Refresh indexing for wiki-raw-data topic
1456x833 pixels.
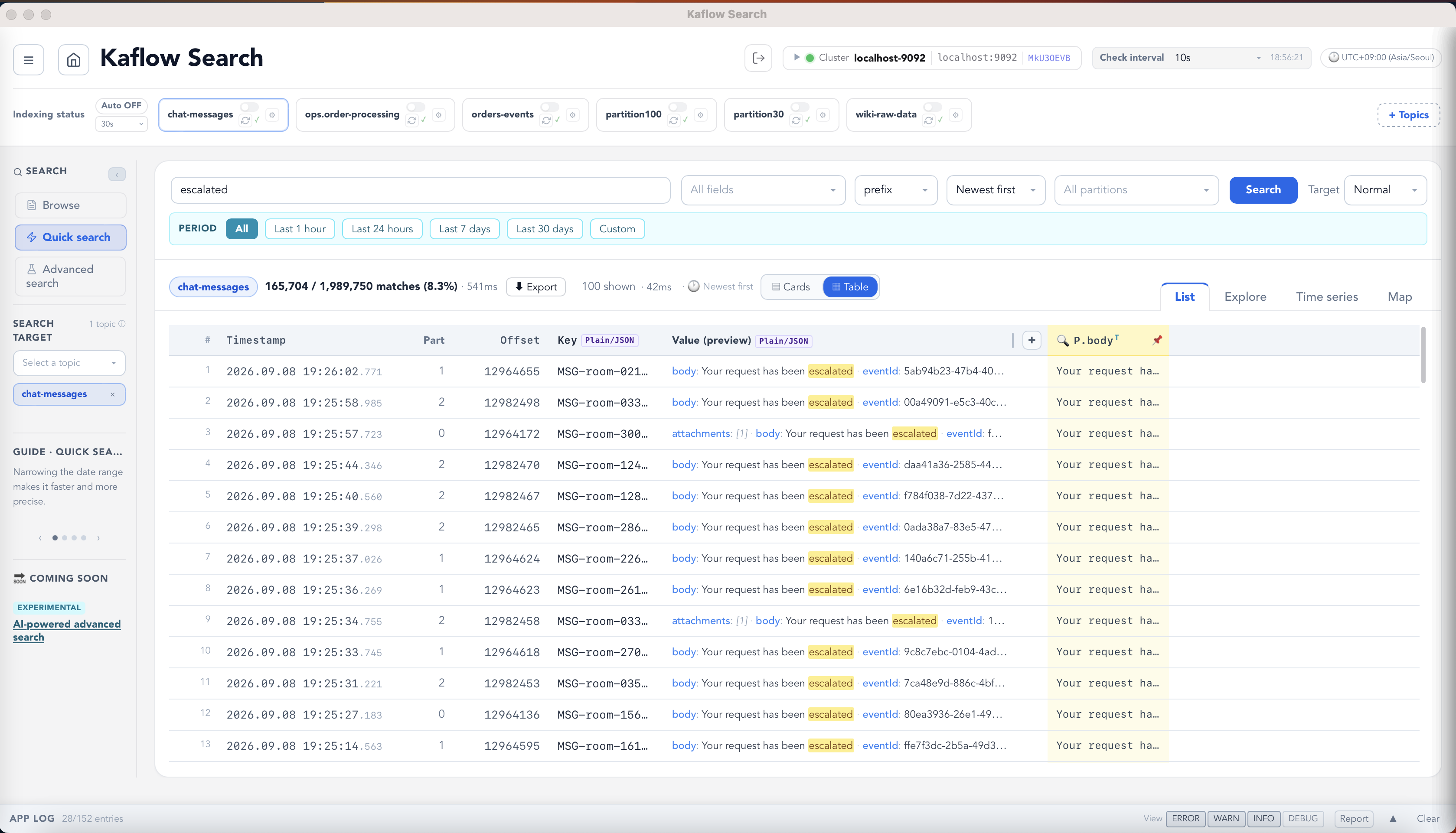point(929,120)
